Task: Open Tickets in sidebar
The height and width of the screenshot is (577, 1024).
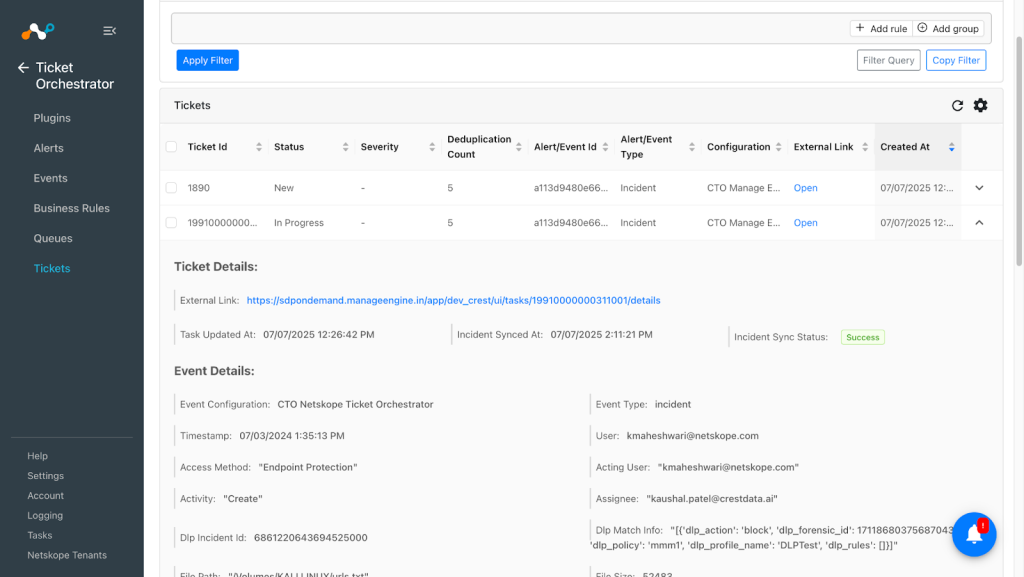Action: 52,268
